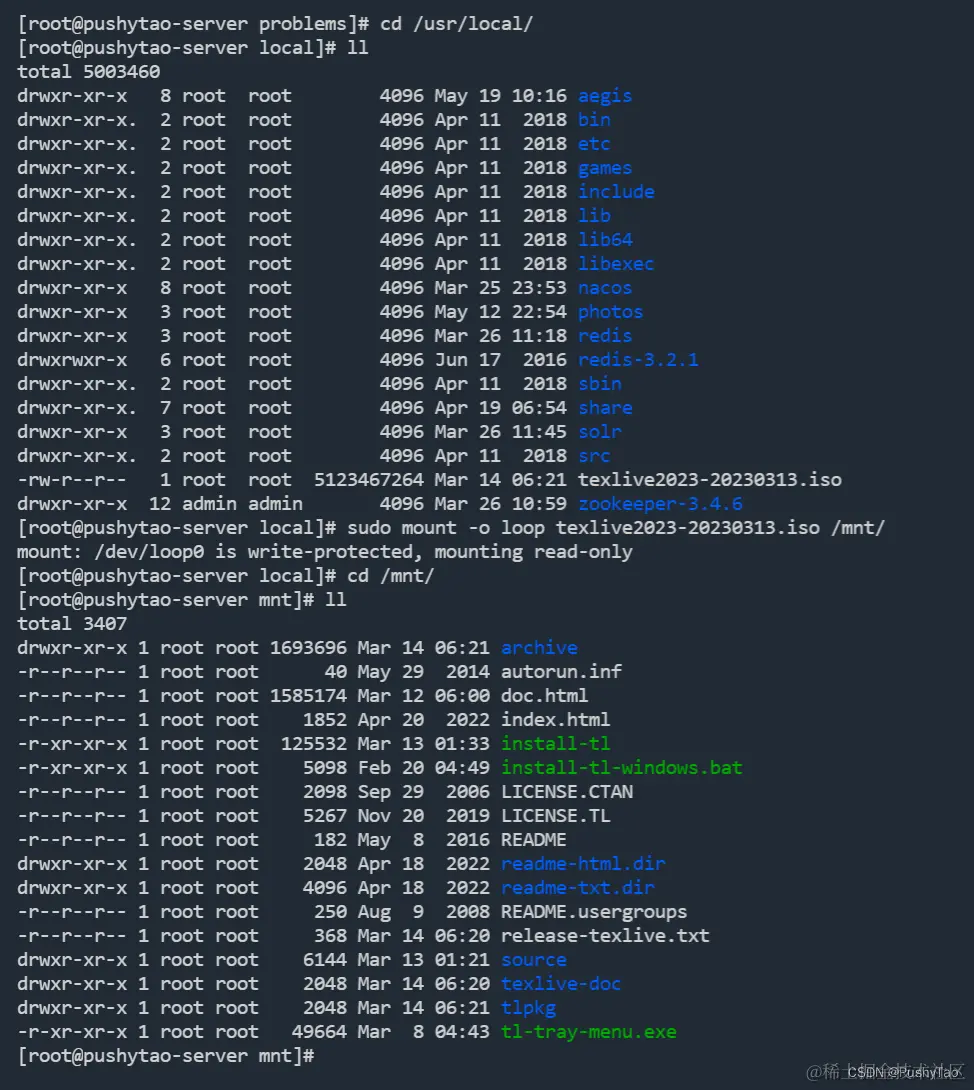Viewport: 974px width, 1090px height.
Task: Click the archive directory in /mnt listing
Action: tap(539, 648)
